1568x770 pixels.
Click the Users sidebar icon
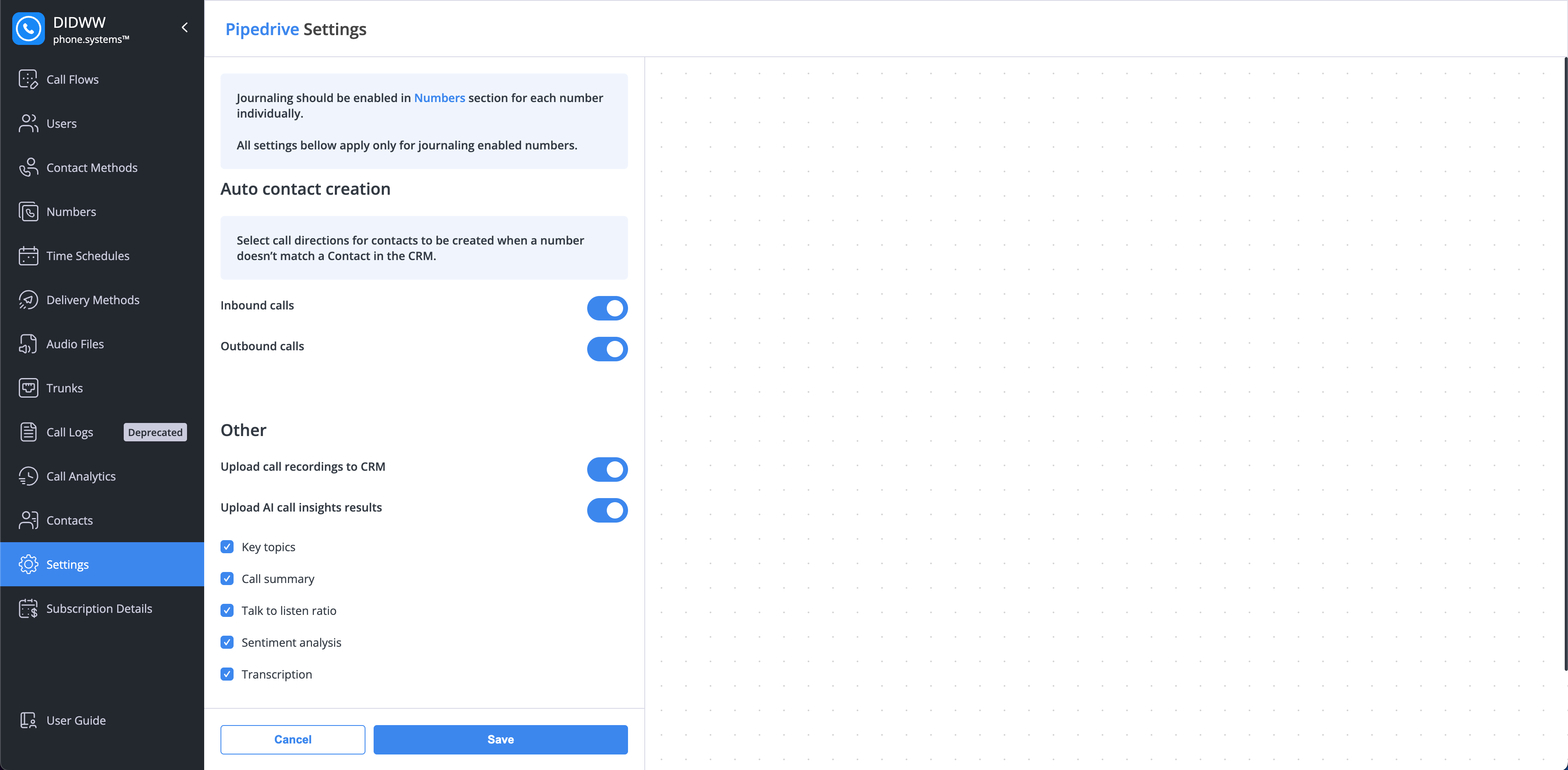[x=28, y=124]
